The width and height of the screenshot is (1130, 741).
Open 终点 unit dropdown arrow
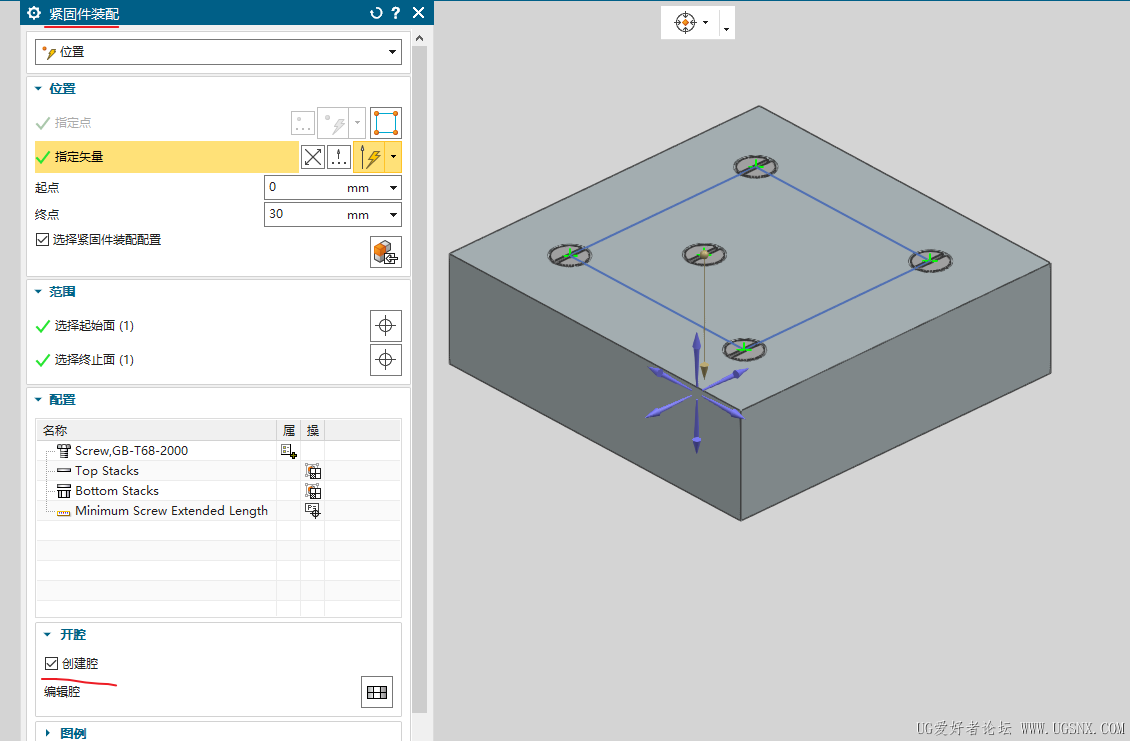point(393,215)
